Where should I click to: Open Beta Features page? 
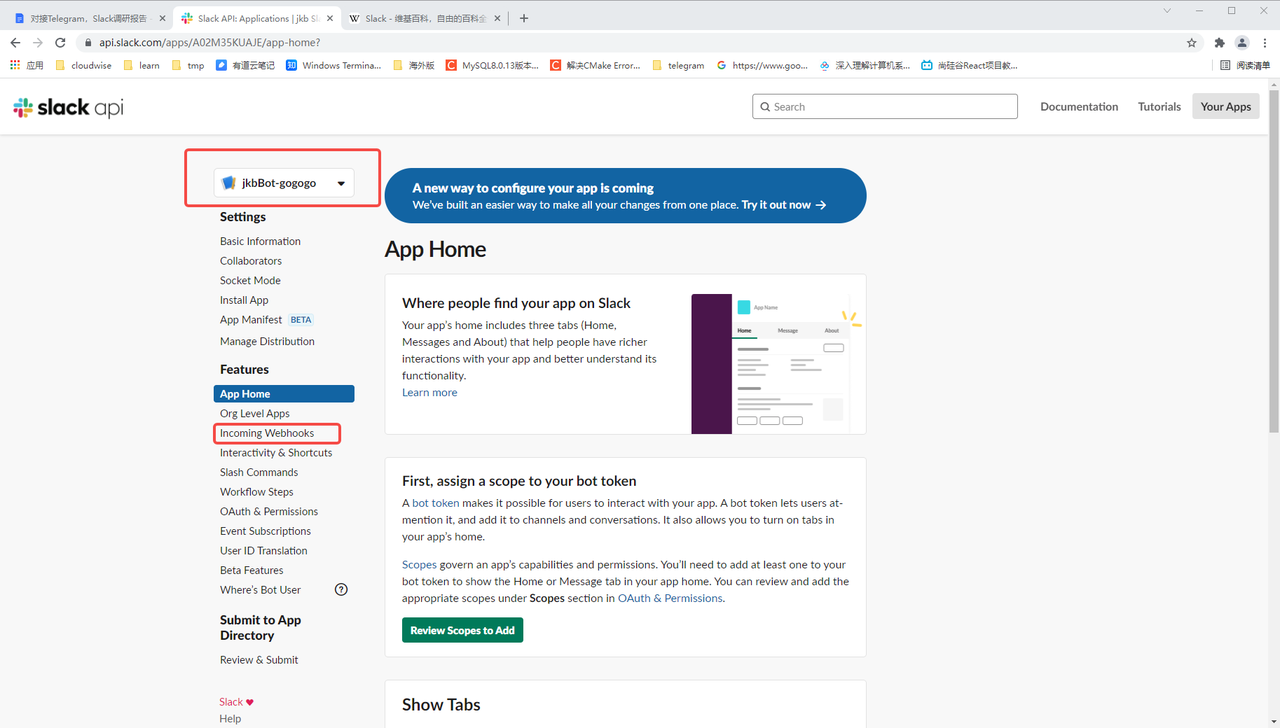(252, 570)
